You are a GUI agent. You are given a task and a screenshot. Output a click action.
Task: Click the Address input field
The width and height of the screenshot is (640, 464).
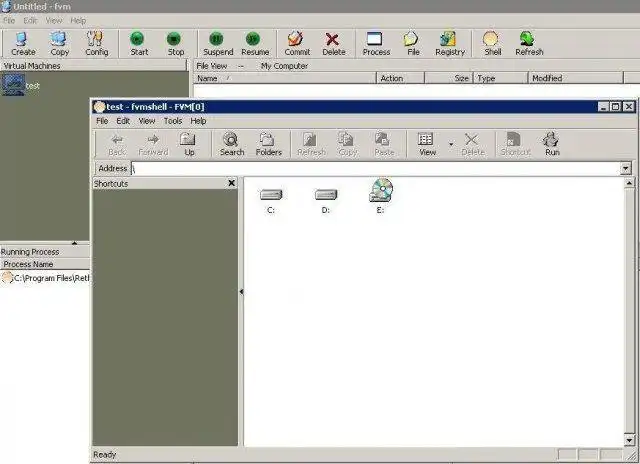376,168
